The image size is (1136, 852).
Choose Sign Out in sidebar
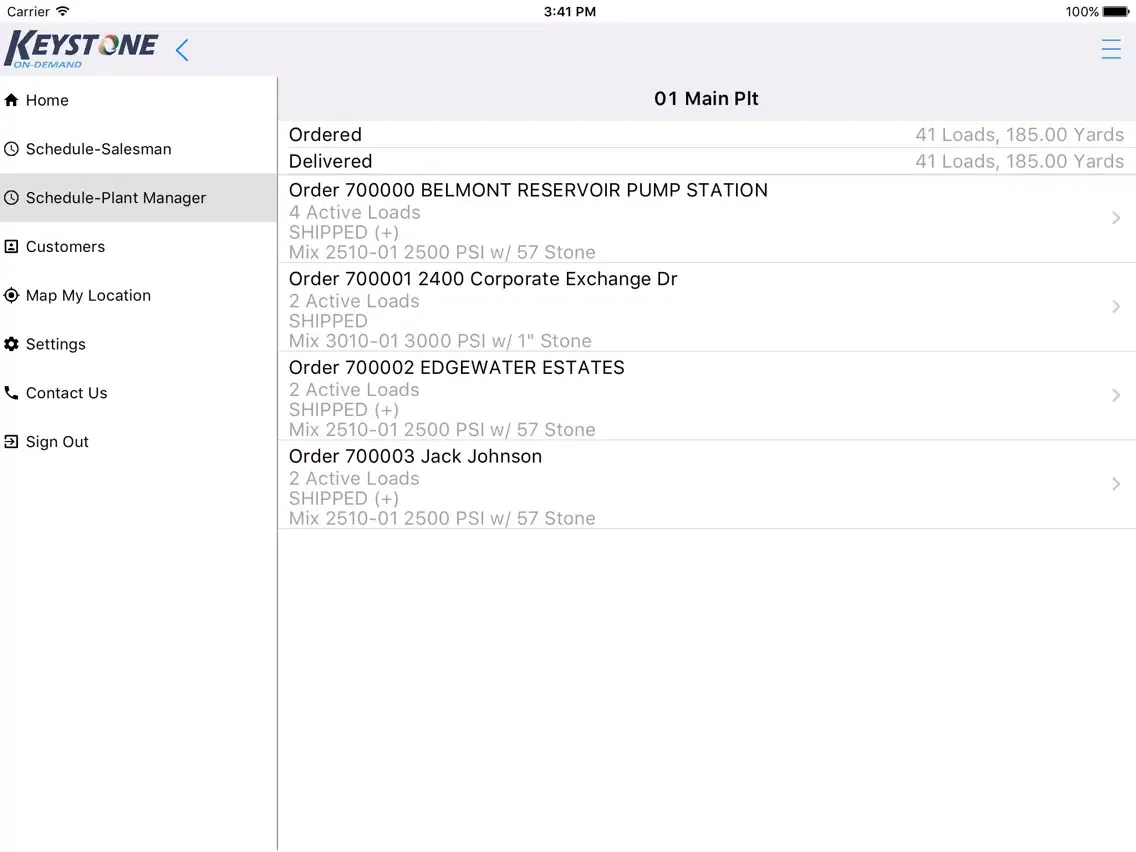point(138,442)
